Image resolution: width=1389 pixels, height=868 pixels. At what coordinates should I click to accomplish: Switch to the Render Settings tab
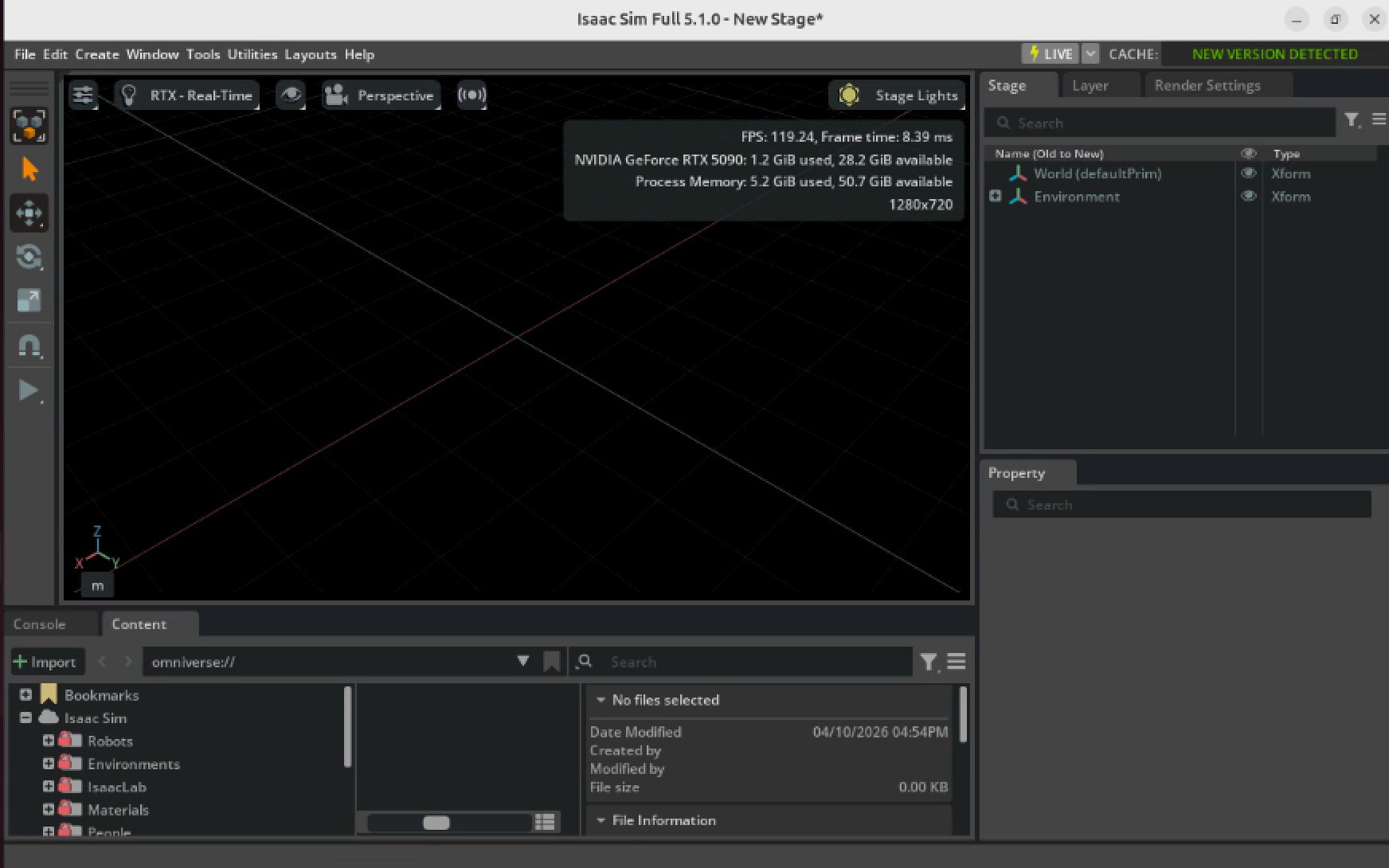point(1207,85)
